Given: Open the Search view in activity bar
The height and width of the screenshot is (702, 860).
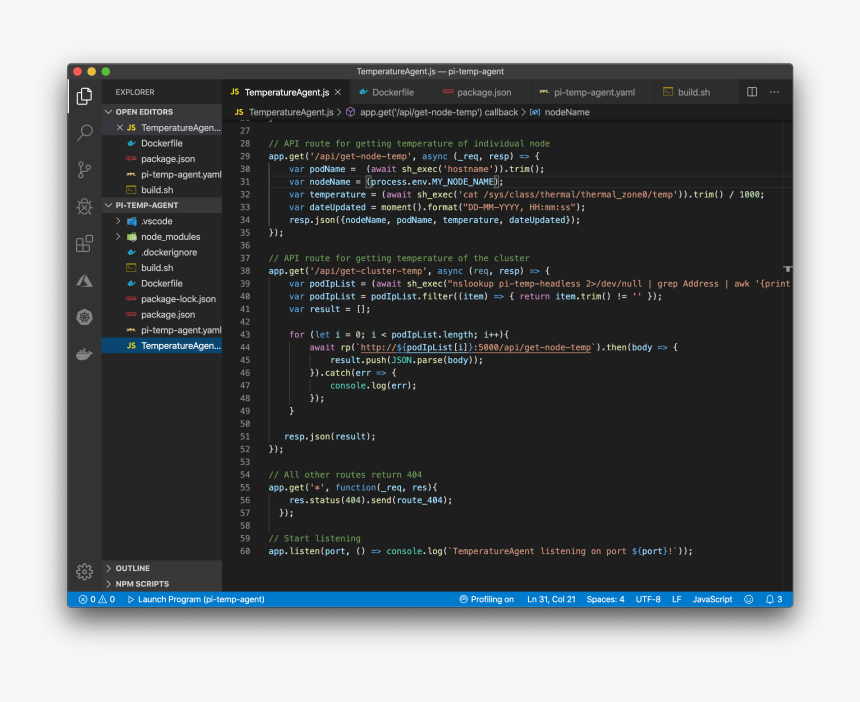Looking at the screenshot, I should tap(84, 133).
